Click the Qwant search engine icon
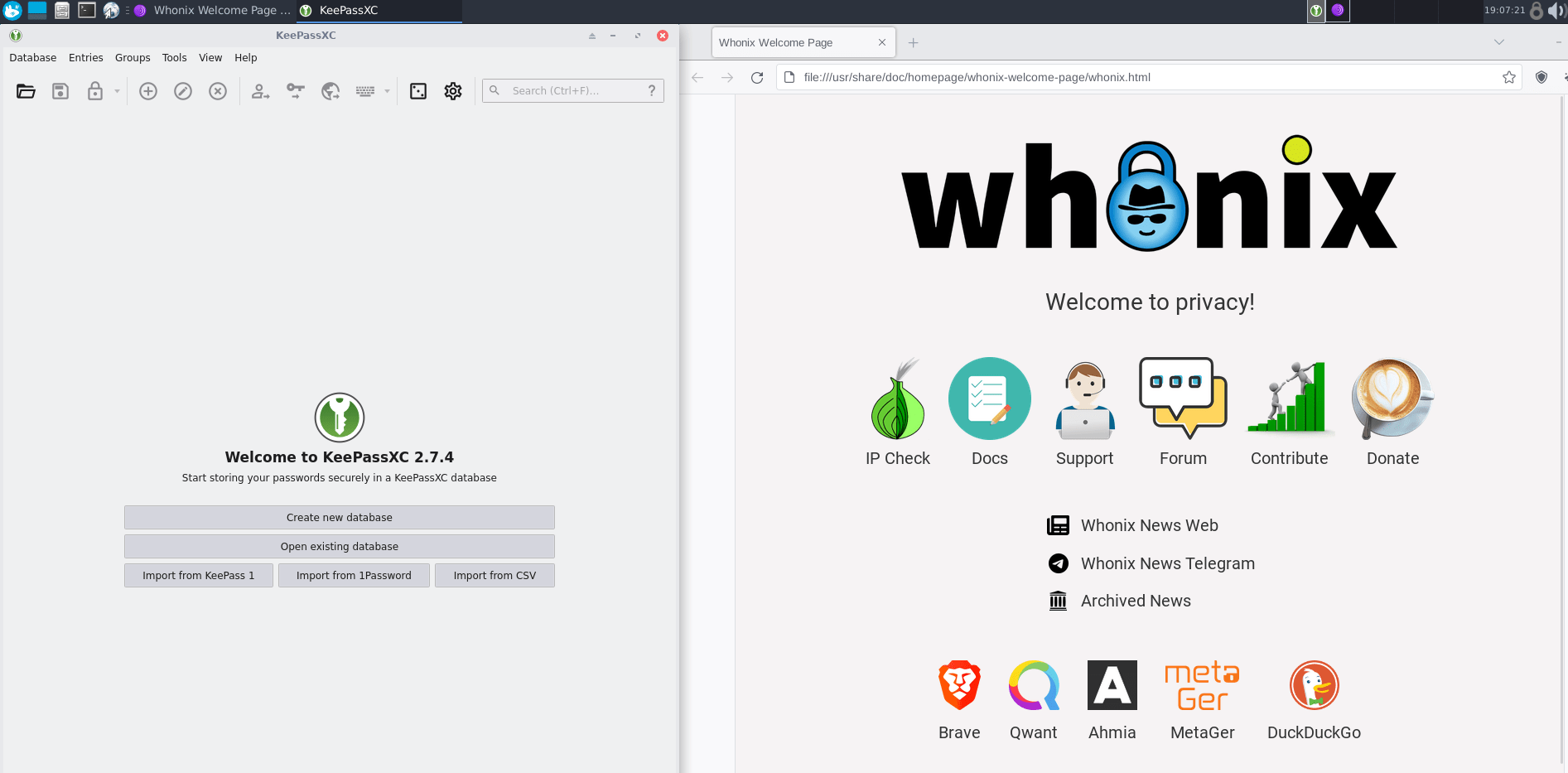 click(1034, 685)
